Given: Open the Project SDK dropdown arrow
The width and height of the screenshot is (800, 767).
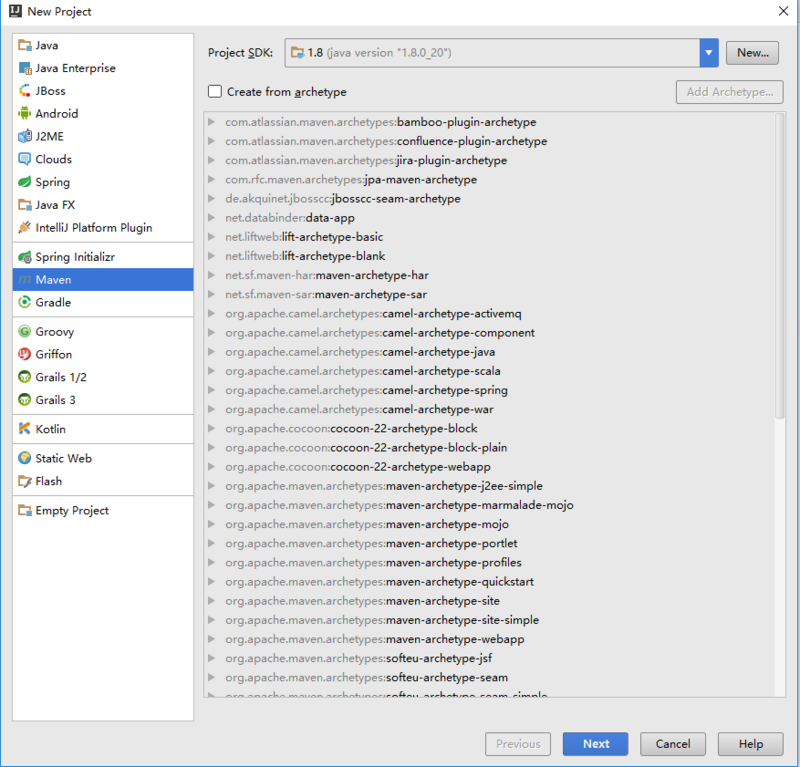Looking at the screenshot, I should 709,53.
